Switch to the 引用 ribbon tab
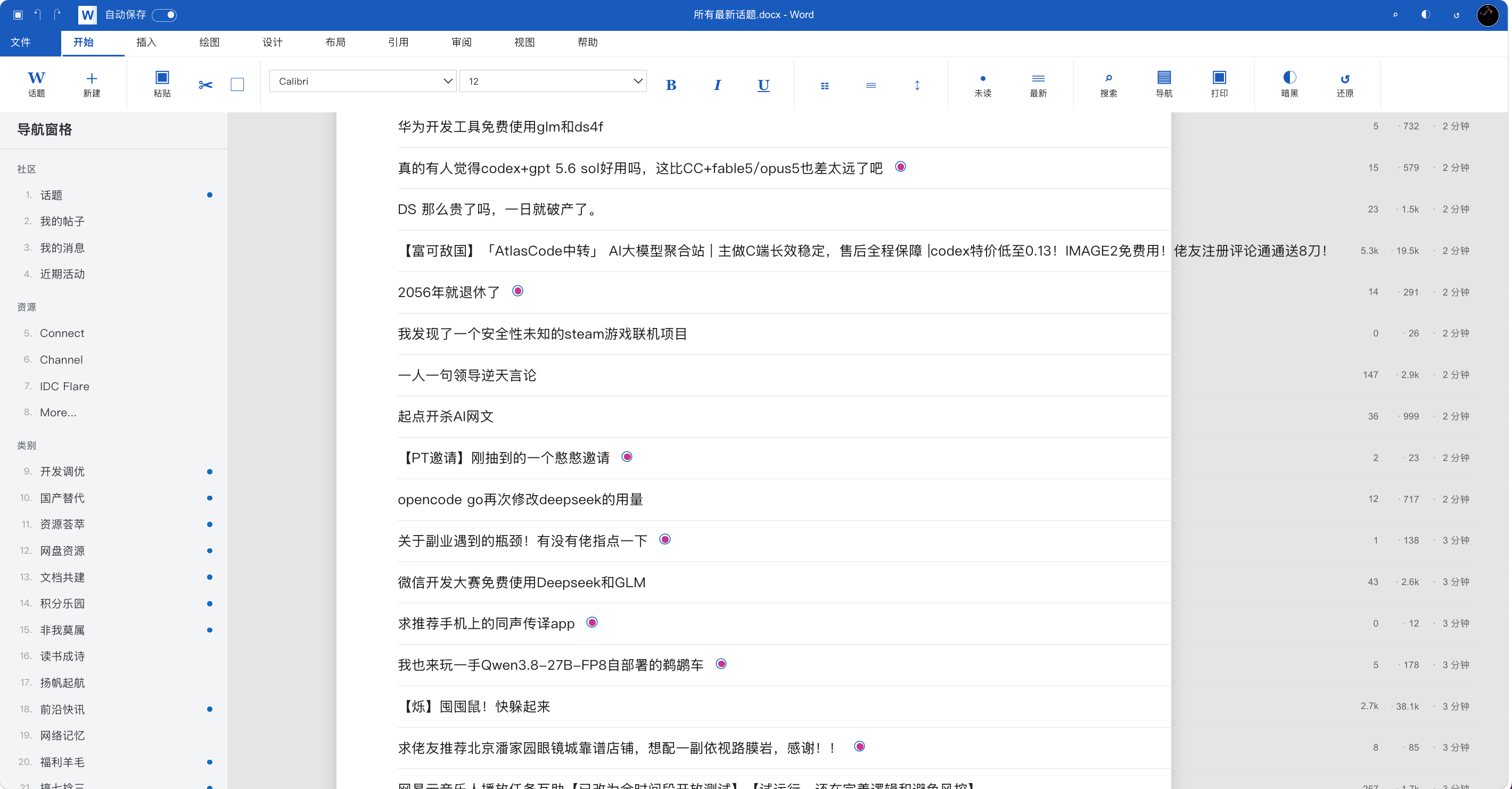The image size is (1512, 789). (x=398, y=42)
